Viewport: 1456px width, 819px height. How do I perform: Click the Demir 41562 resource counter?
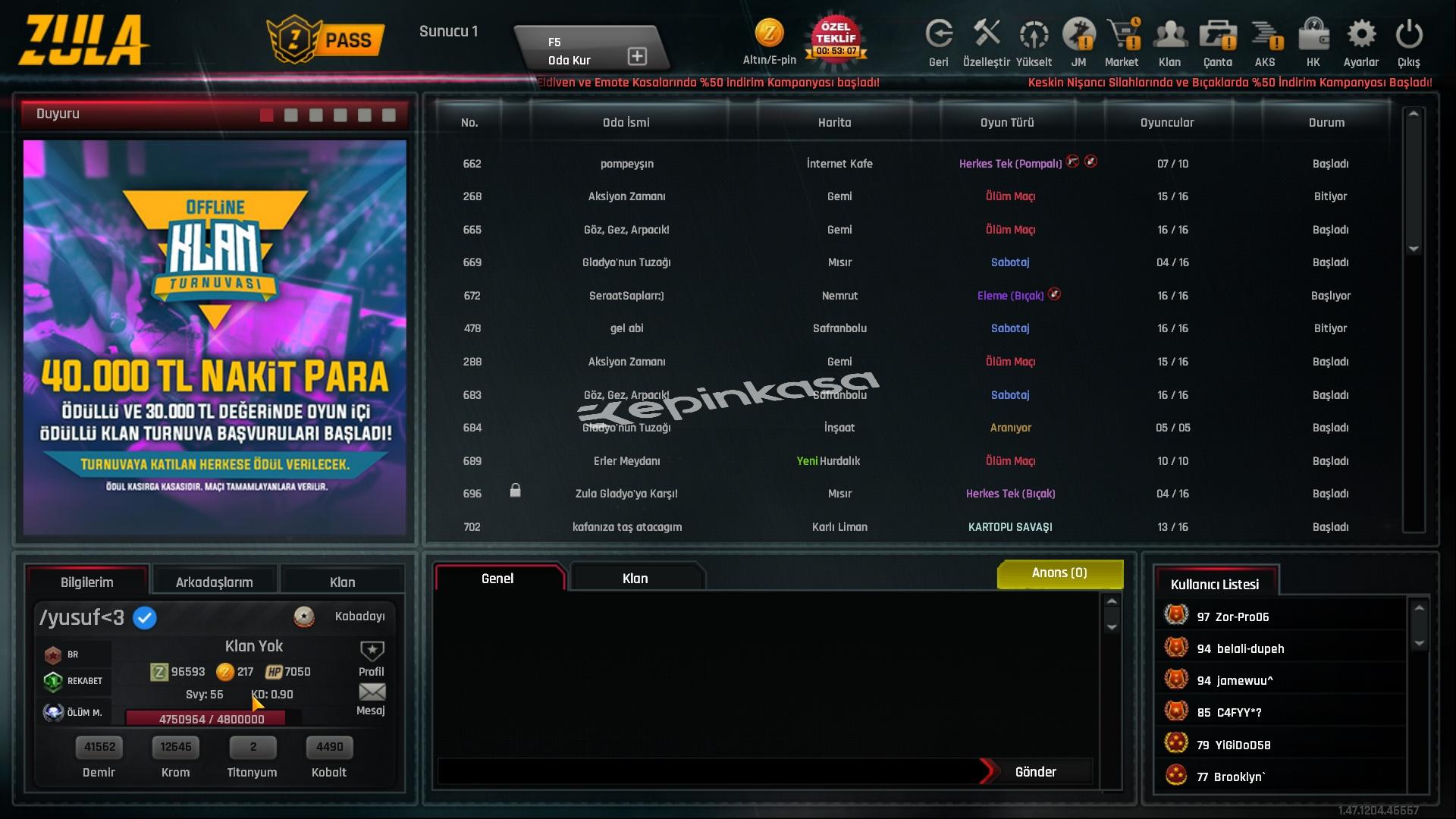click(x=99, y=747)
